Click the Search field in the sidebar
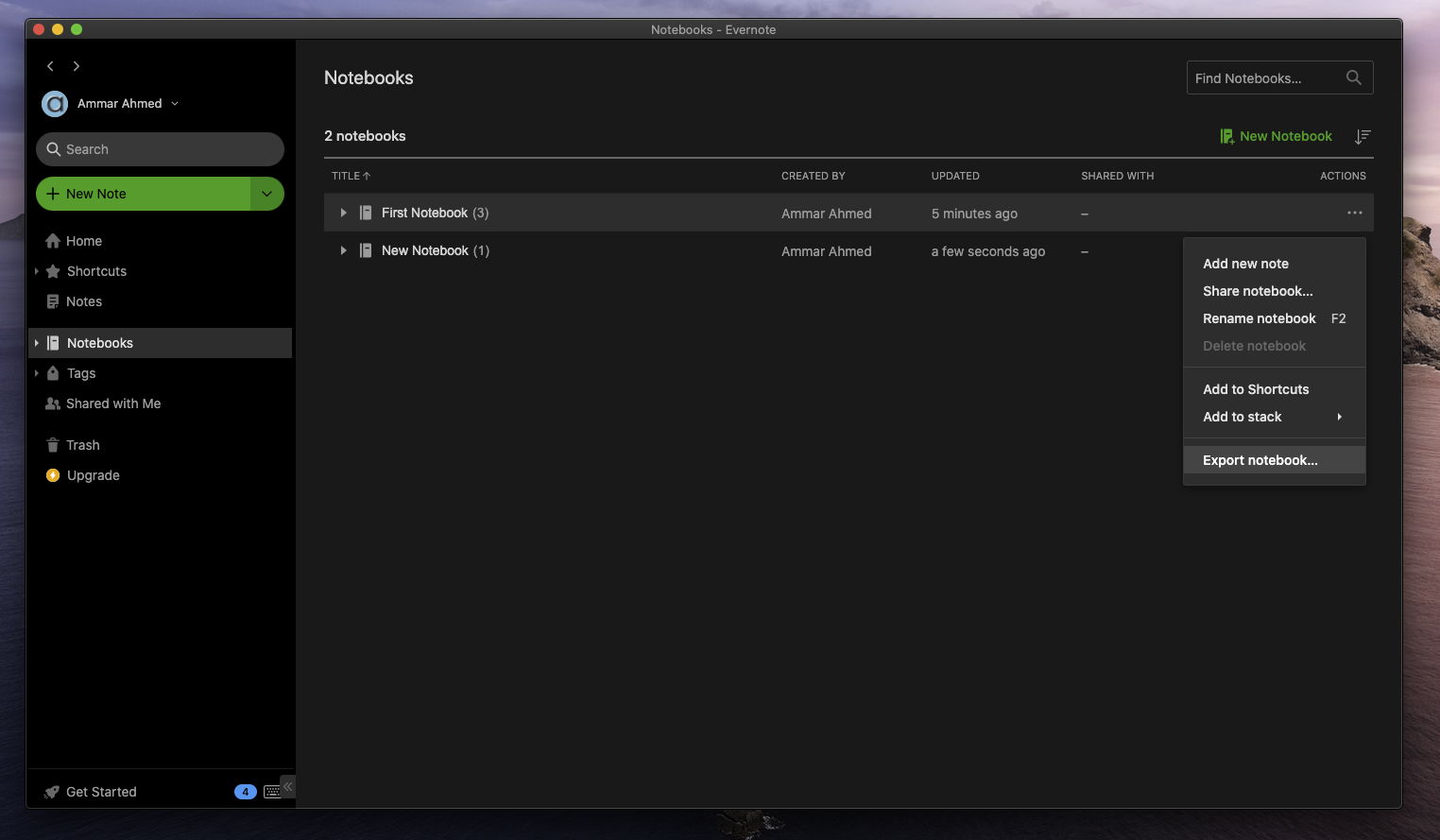This screenshot has height=840, width=1440. coord(161,149)
